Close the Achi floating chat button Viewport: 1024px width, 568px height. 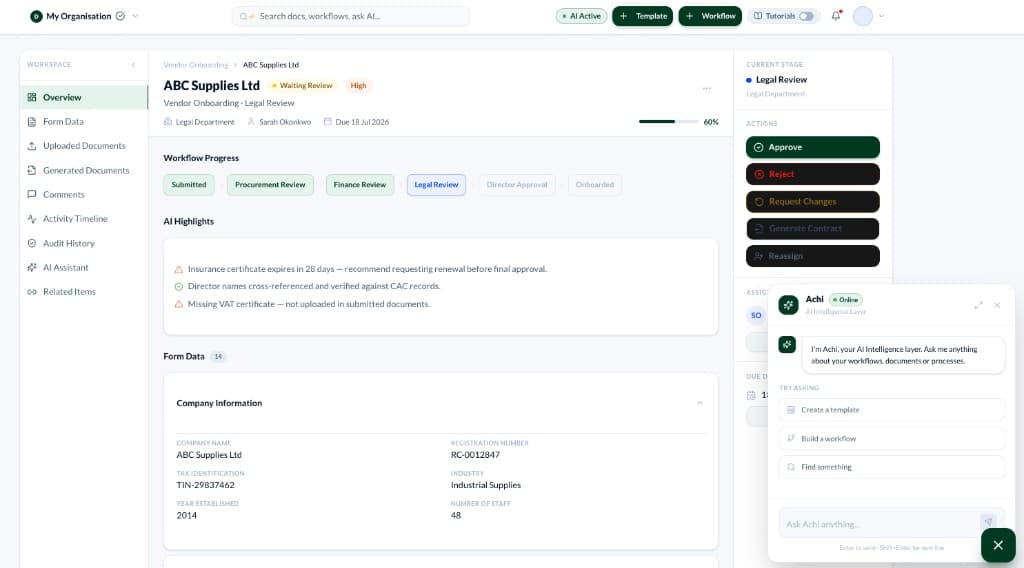(x=998, y=545)
